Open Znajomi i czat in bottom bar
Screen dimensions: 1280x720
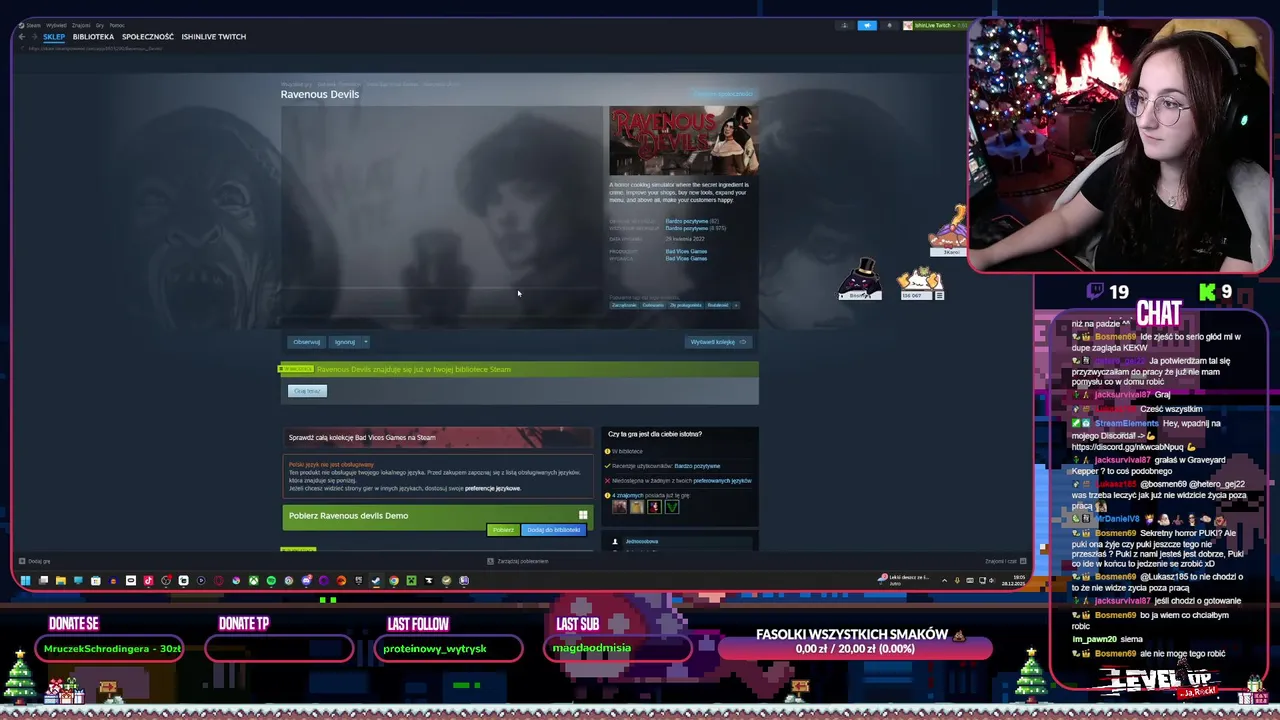(x=1004, y=561)
